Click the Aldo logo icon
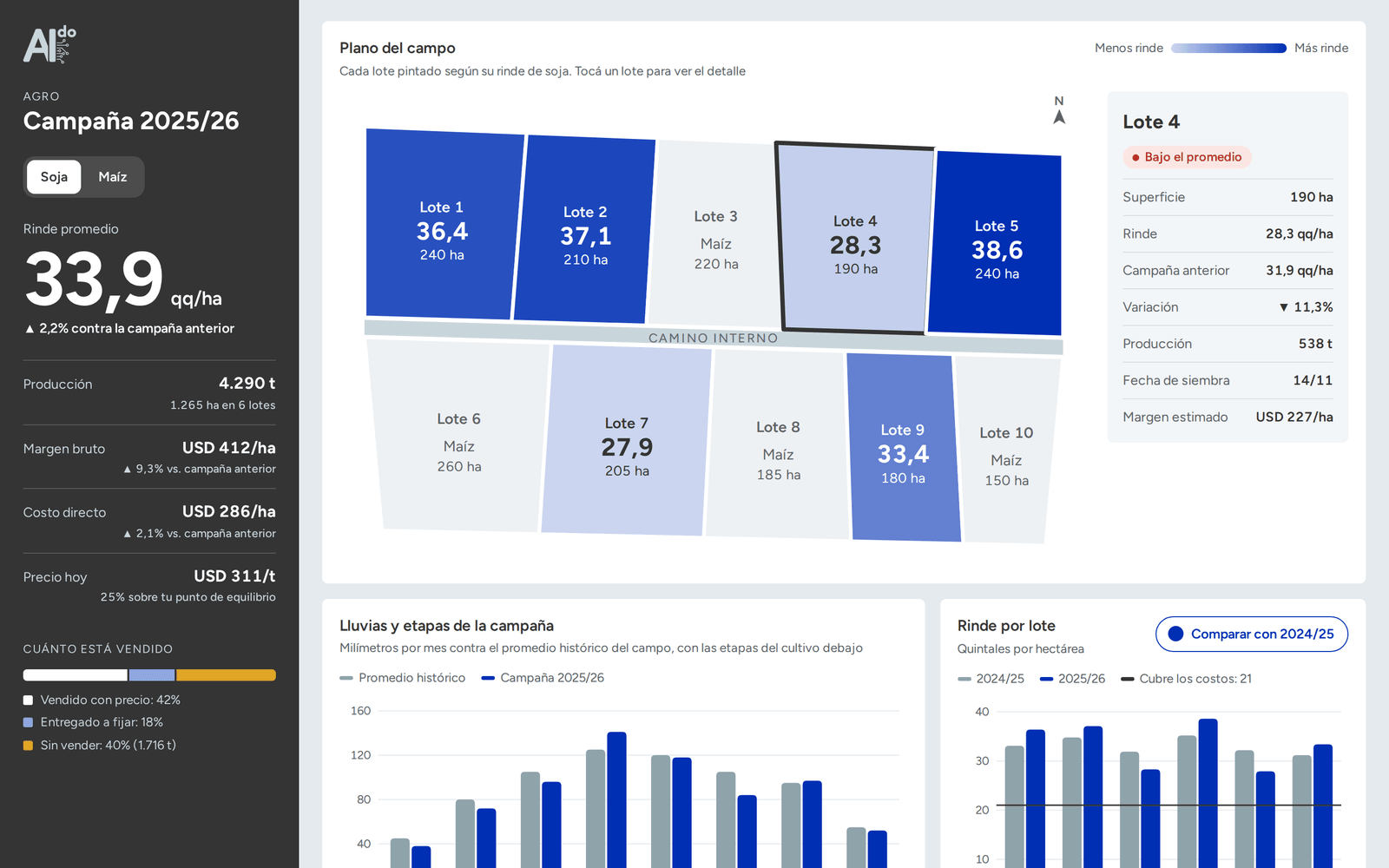 [49, 44]
